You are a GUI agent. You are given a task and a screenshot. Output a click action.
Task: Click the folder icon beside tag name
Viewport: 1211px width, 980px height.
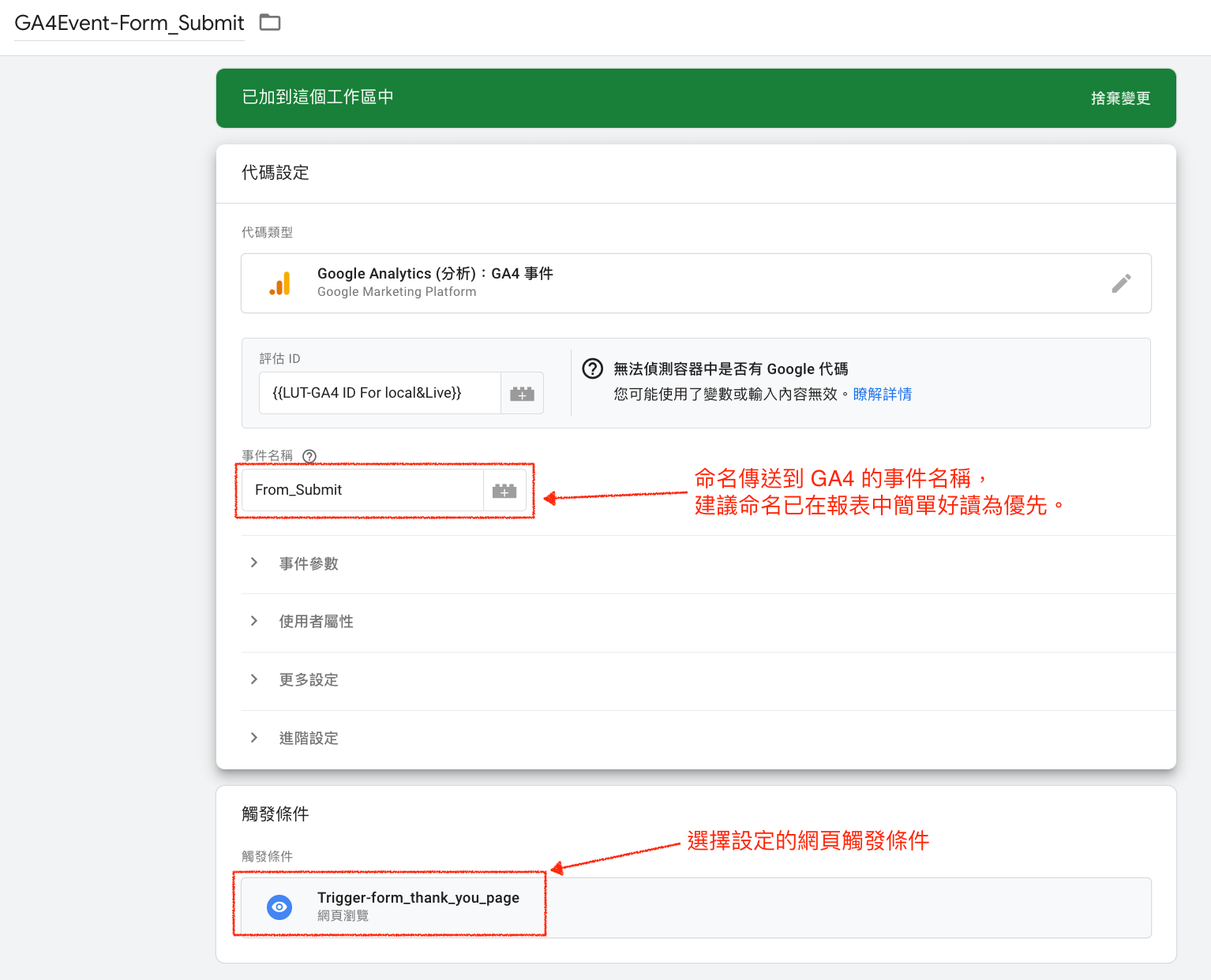(270, 23)
